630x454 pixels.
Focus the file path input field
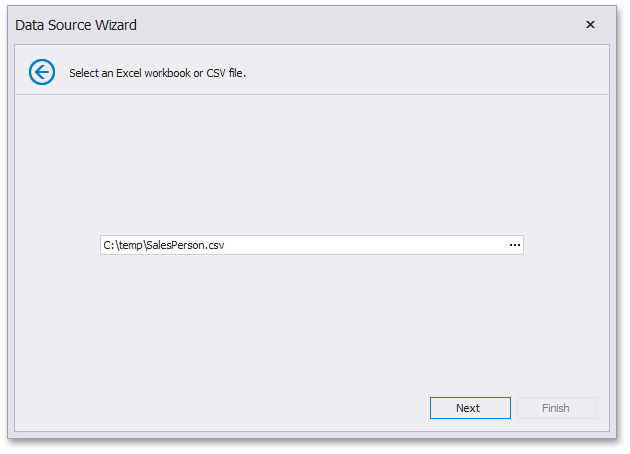coord(300,245)
